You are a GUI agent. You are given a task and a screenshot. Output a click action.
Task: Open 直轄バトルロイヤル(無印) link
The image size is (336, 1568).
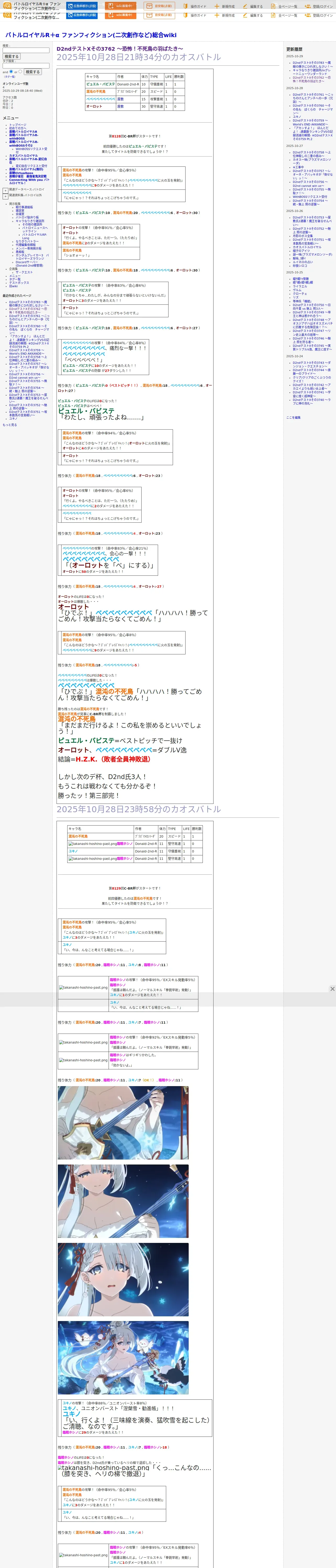pos(26,169)
